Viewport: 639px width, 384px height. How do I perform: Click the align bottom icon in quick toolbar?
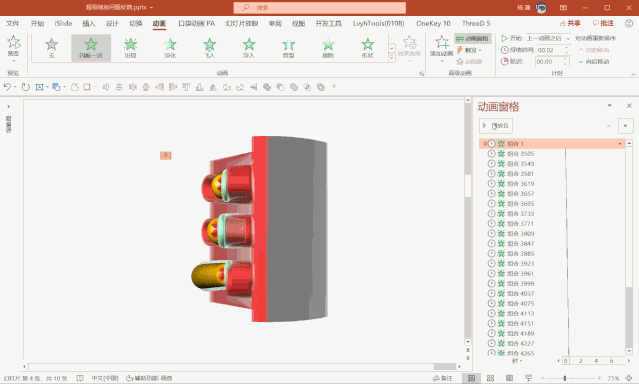point(200,87)
